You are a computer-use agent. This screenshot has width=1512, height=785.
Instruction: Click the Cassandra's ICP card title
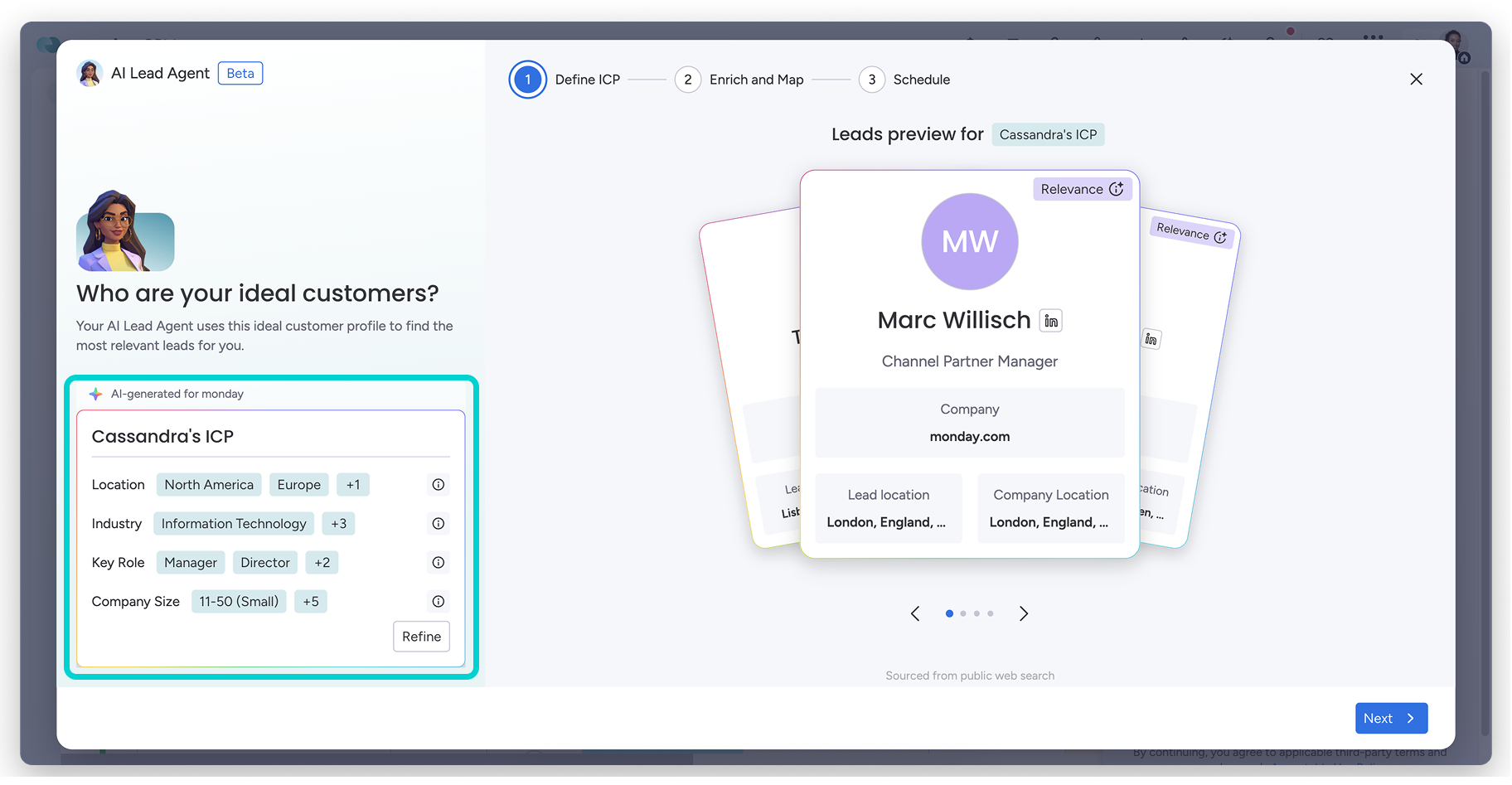coord(162,437)
